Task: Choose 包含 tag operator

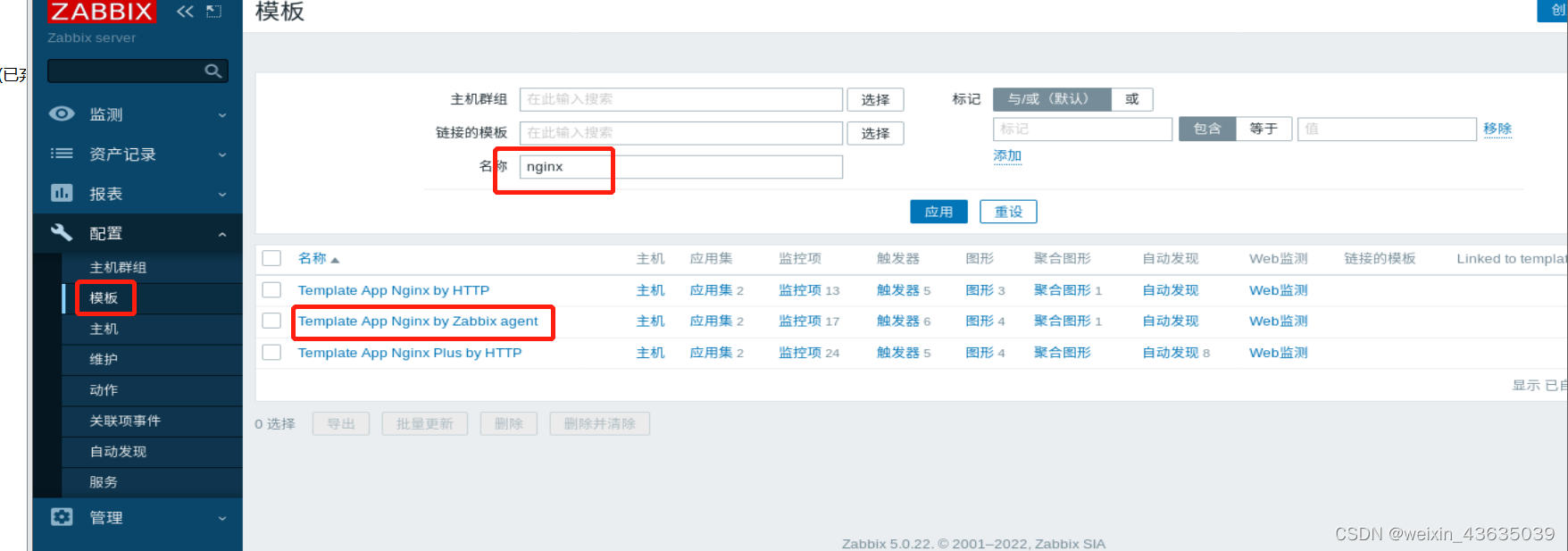Action: coord(1207,129)
